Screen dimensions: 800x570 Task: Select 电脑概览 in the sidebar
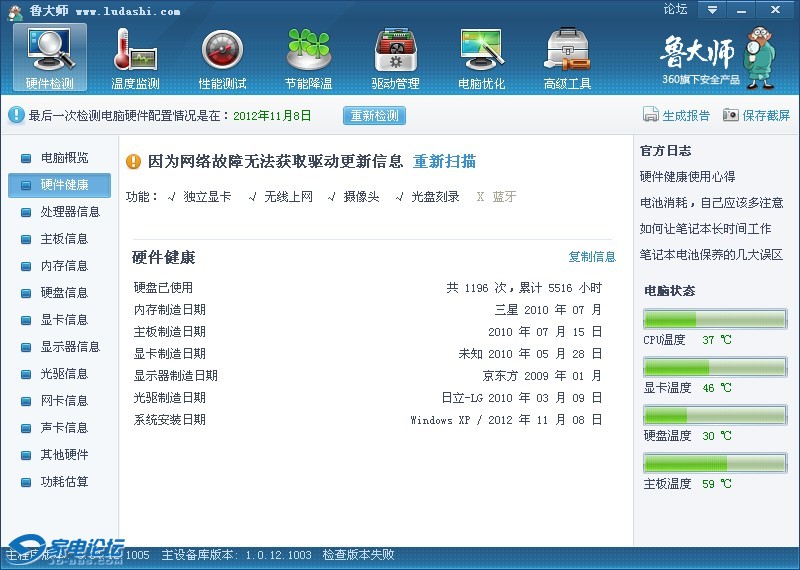[64, 158]
